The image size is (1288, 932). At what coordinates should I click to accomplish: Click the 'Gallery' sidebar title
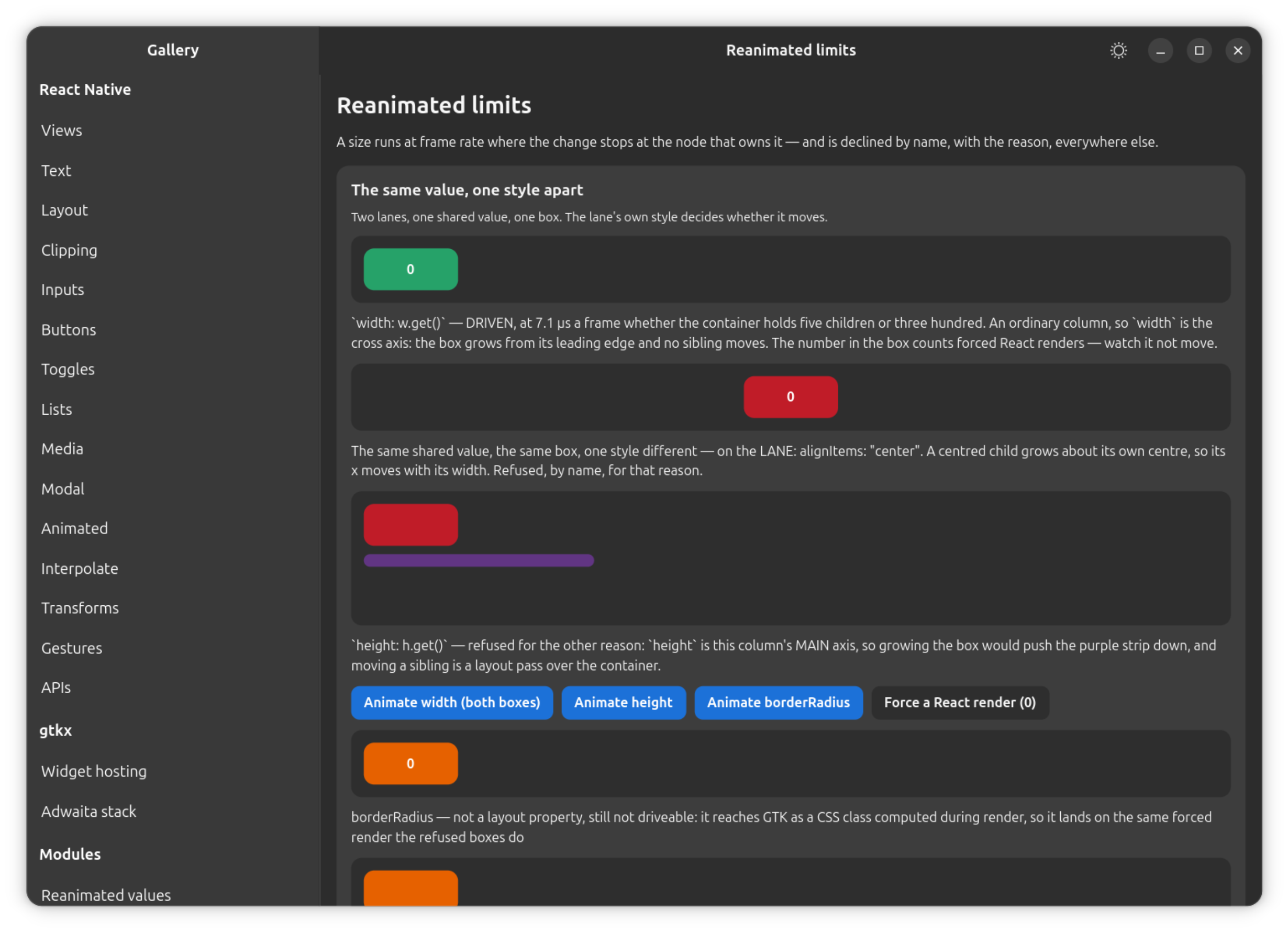pos(173,50)
